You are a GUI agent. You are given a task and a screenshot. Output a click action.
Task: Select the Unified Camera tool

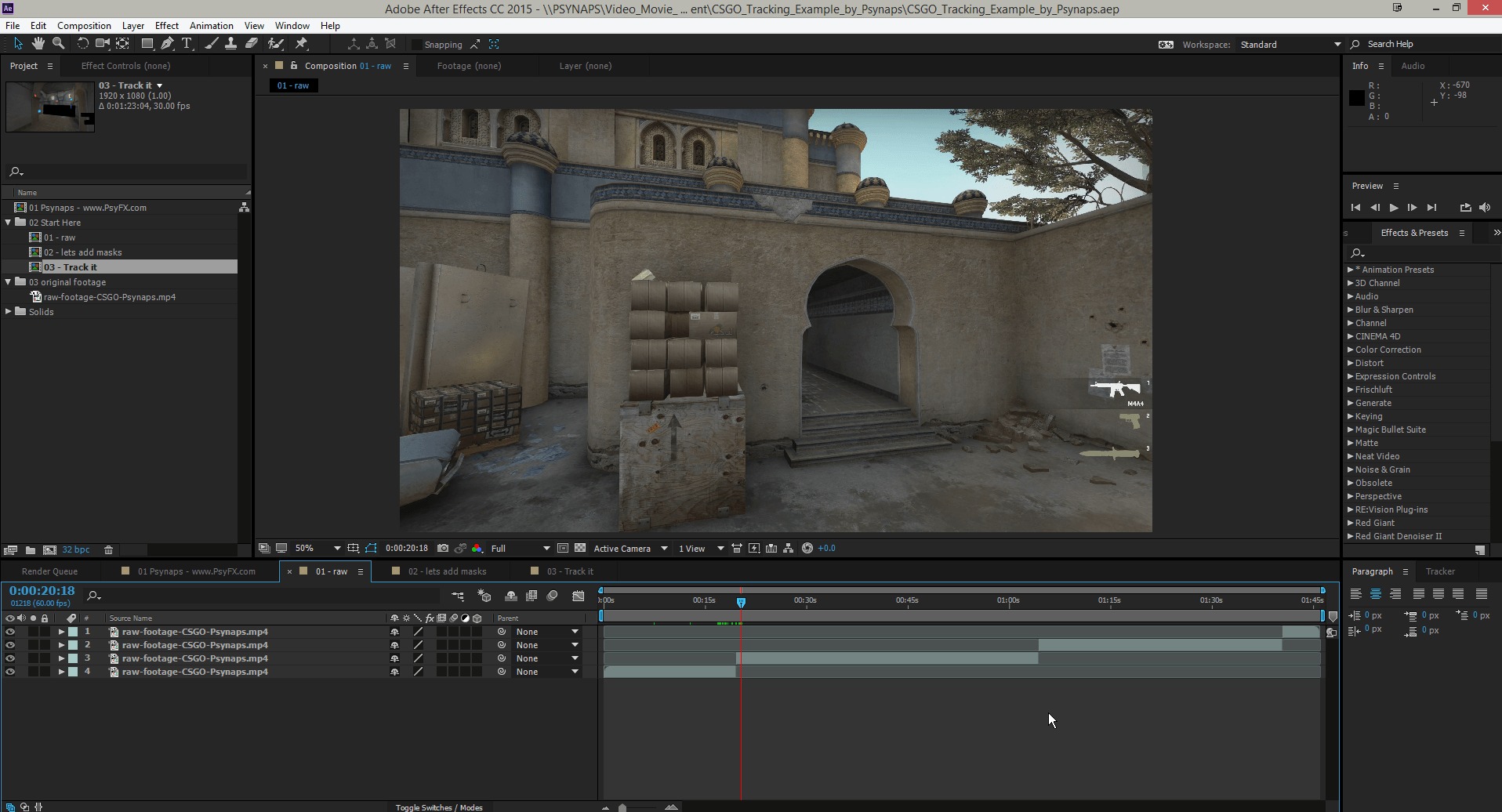(102, 44)
